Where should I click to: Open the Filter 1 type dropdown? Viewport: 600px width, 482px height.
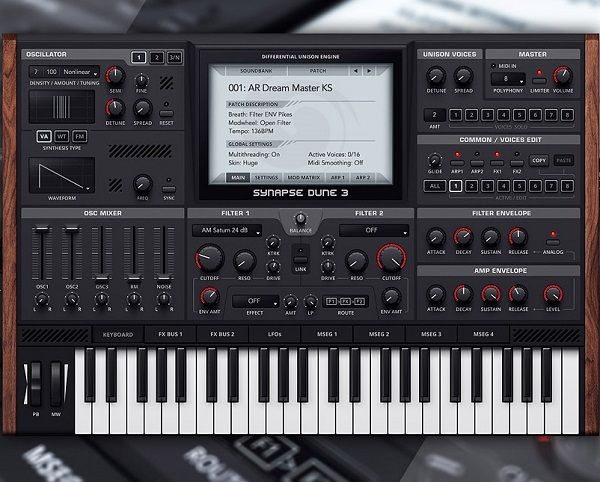227,230
